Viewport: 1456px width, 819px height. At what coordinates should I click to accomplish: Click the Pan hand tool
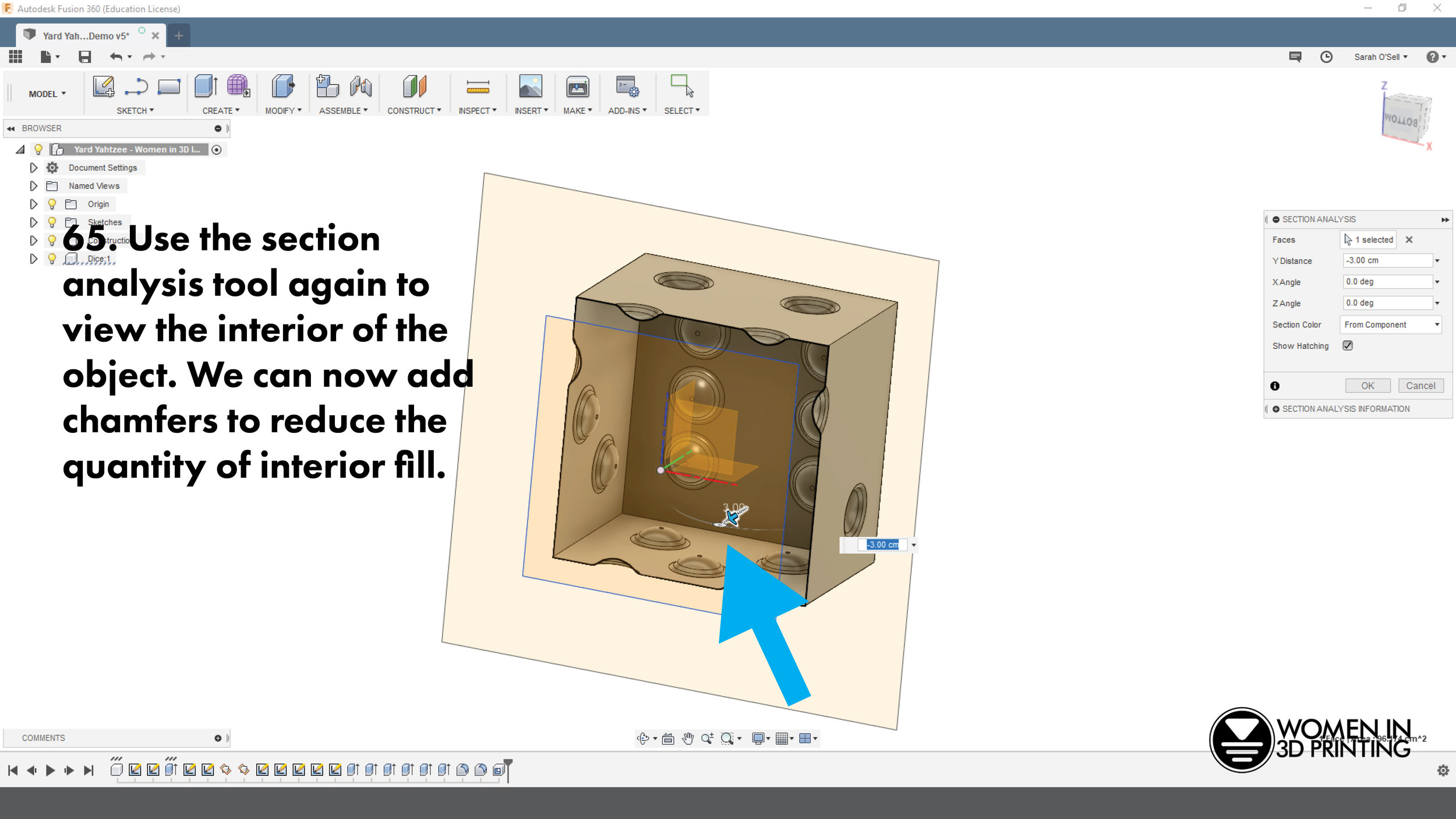[688, 739]
